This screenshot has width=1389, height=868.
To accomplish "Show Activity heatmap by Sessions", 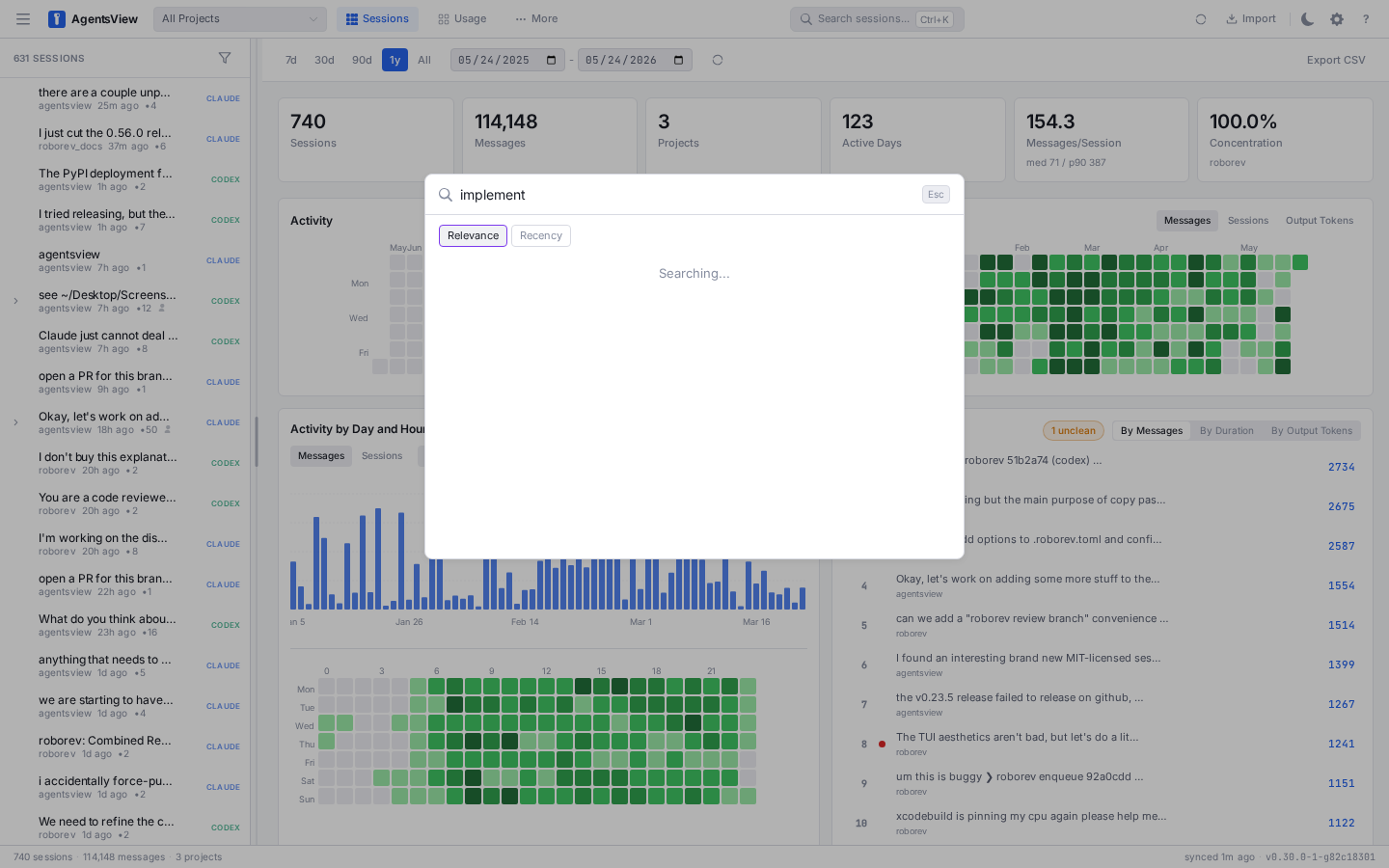I will [1248, 221].
